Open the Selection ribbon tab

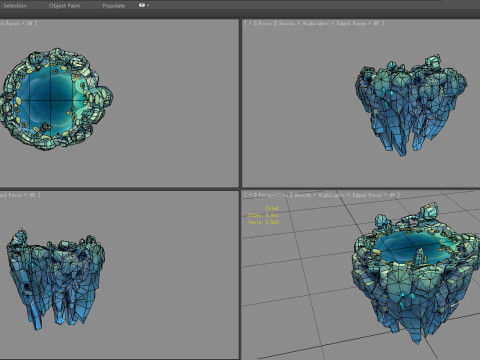15,5
